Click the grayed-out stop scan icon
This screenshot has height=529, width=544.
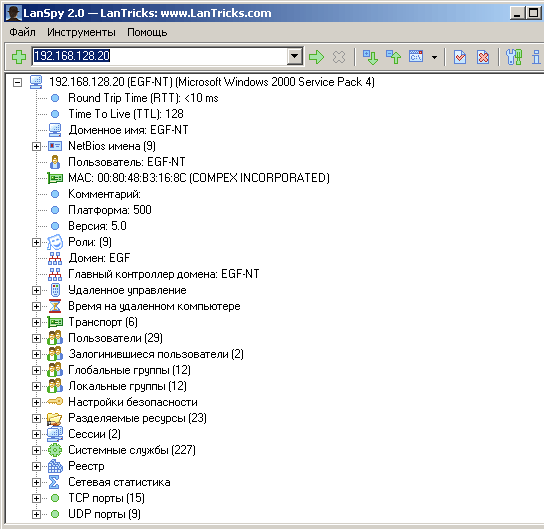[339, 57]
